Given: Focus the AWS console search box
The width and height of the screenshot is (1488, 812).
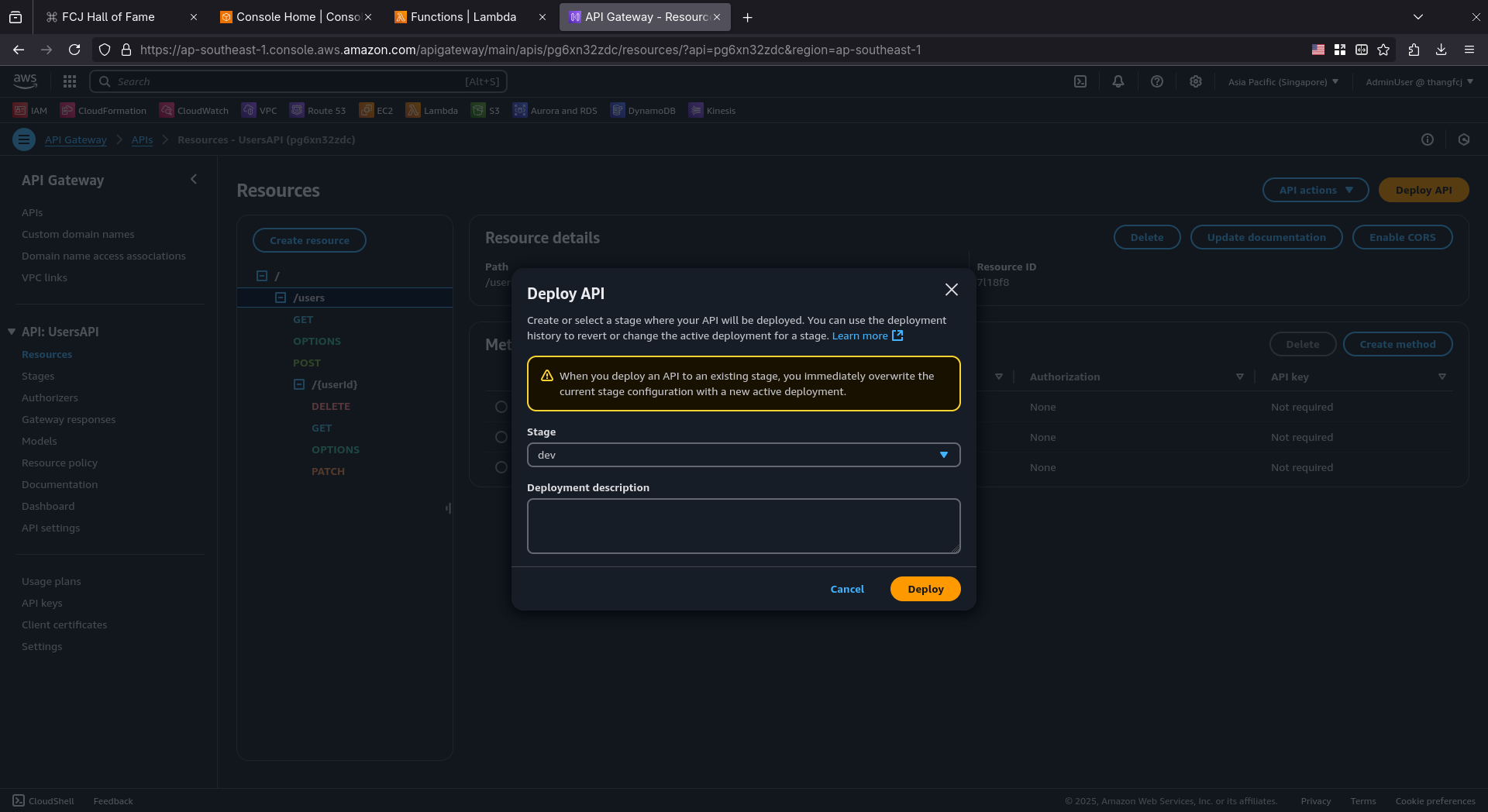Looking at the screenshot, I should tap(298, 81).
